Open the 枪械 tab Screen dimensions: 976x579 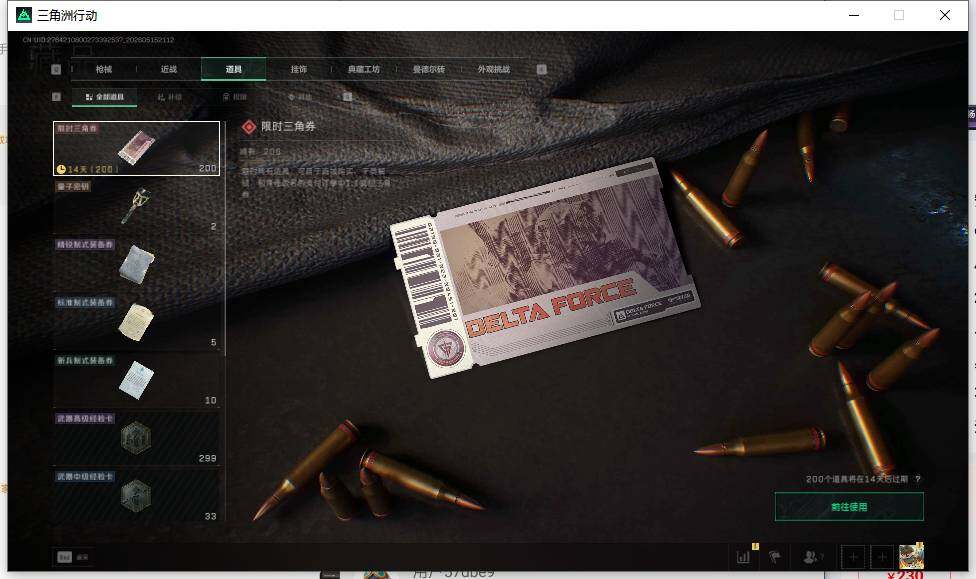coord(104,69)
